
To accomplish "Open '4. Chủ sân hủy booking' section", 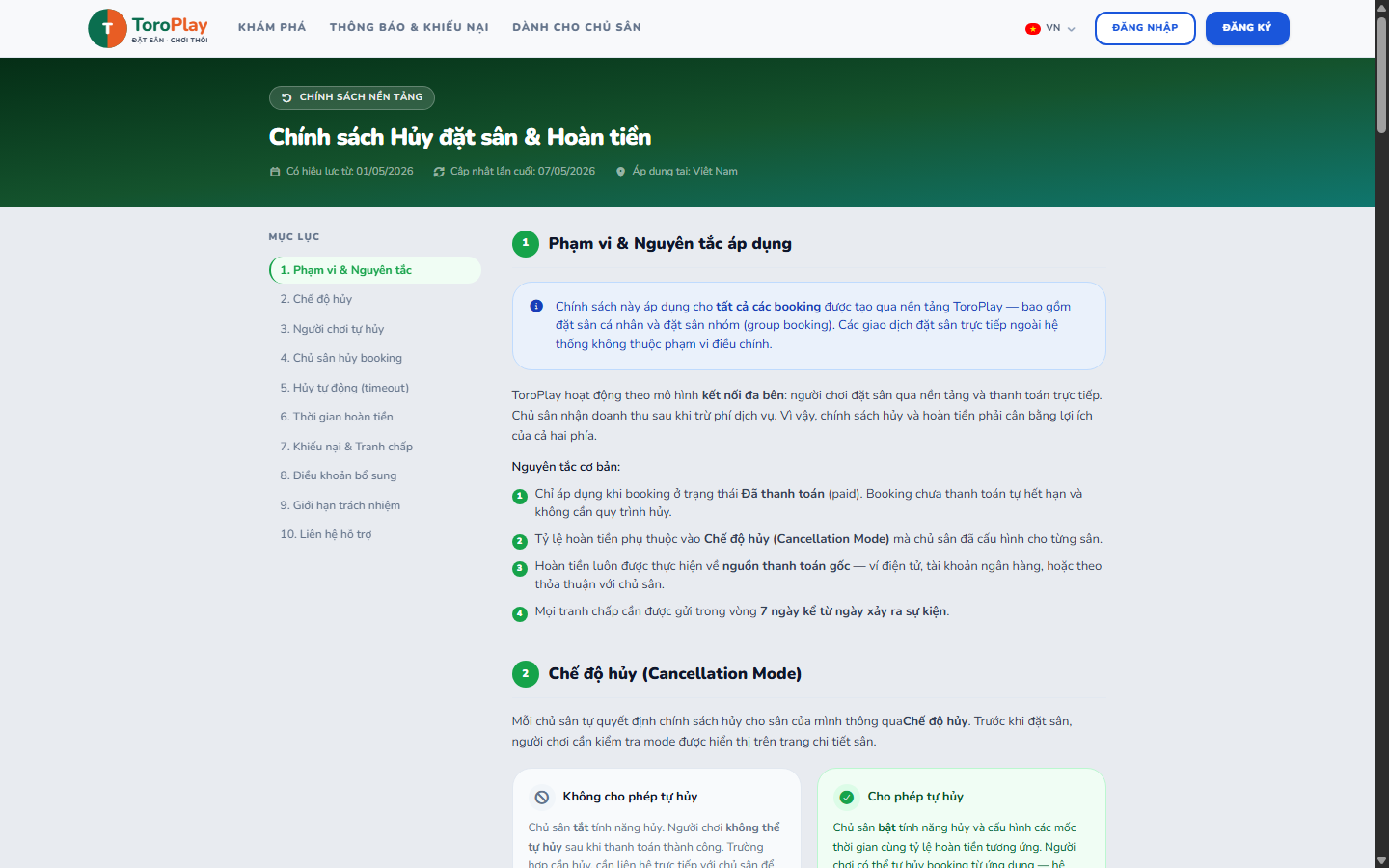I will (375, 358).
